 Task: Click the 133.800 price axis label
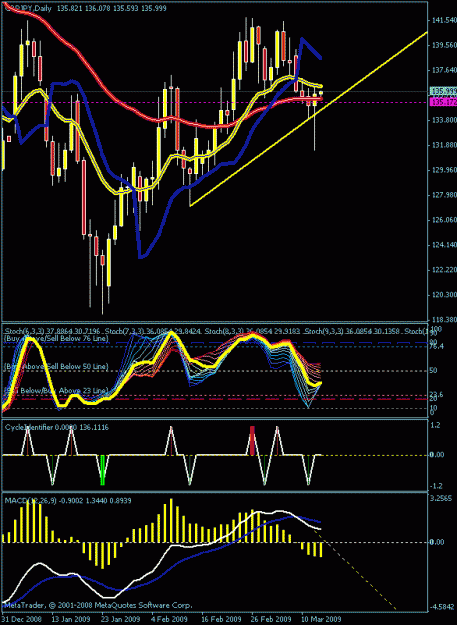(443, 120)
